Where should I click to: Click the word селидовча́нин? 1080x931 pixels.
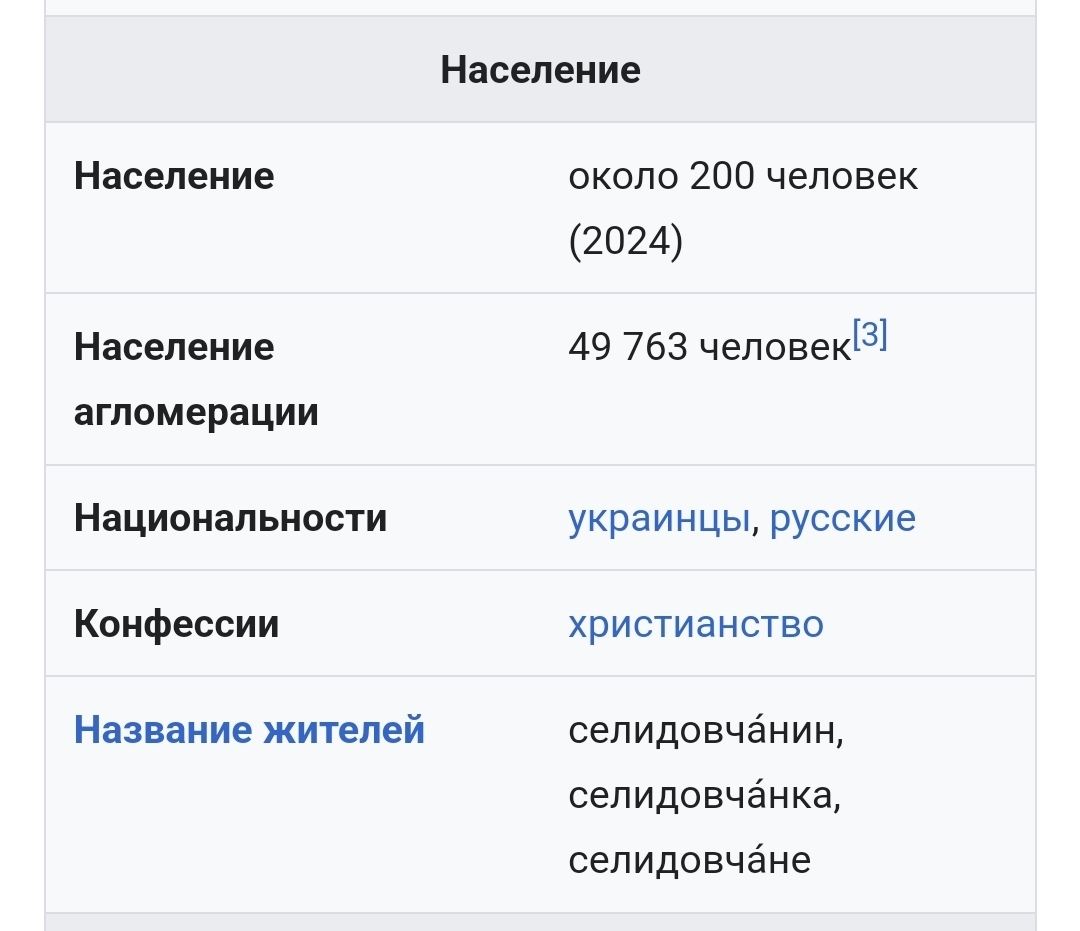[704, 731]
